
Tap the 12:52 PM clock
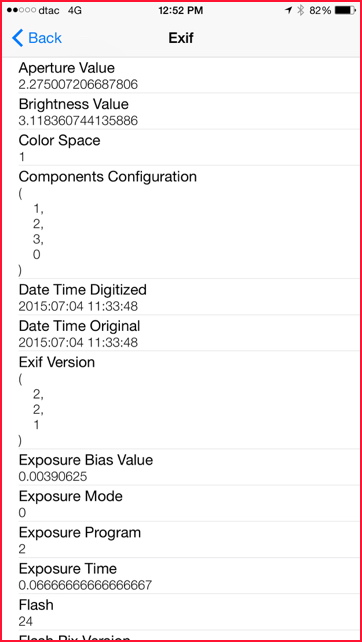click(181, 11)
